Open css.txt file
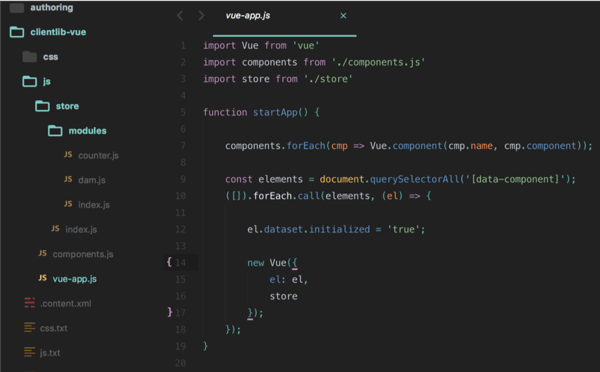The image size is (600, 372). pyautogui.click(x=54, y=328)
